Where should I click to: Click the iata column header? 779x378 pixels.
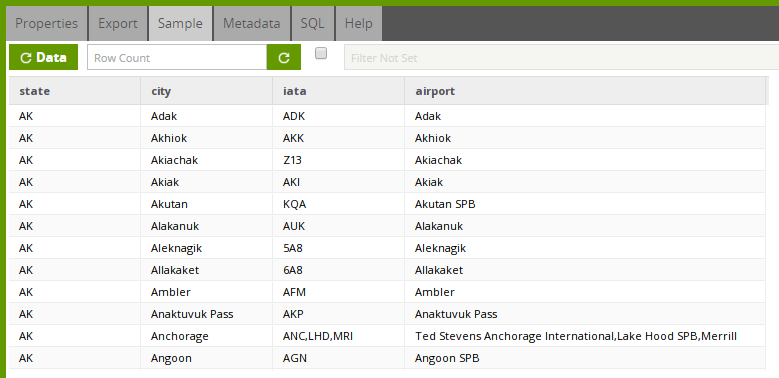pyautogui.click(x=339, y=91)
